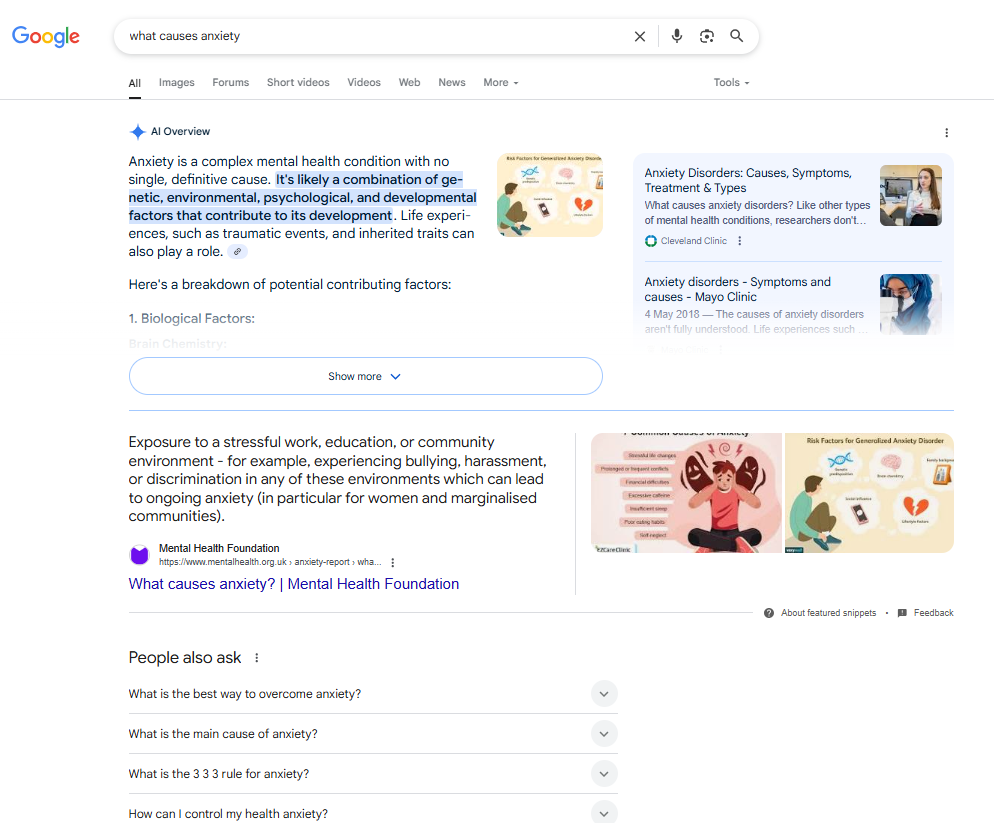This screenshot has width=994, height=823.
Task: Click the About featured snippets question icon
Action: (x=768, y=613)
